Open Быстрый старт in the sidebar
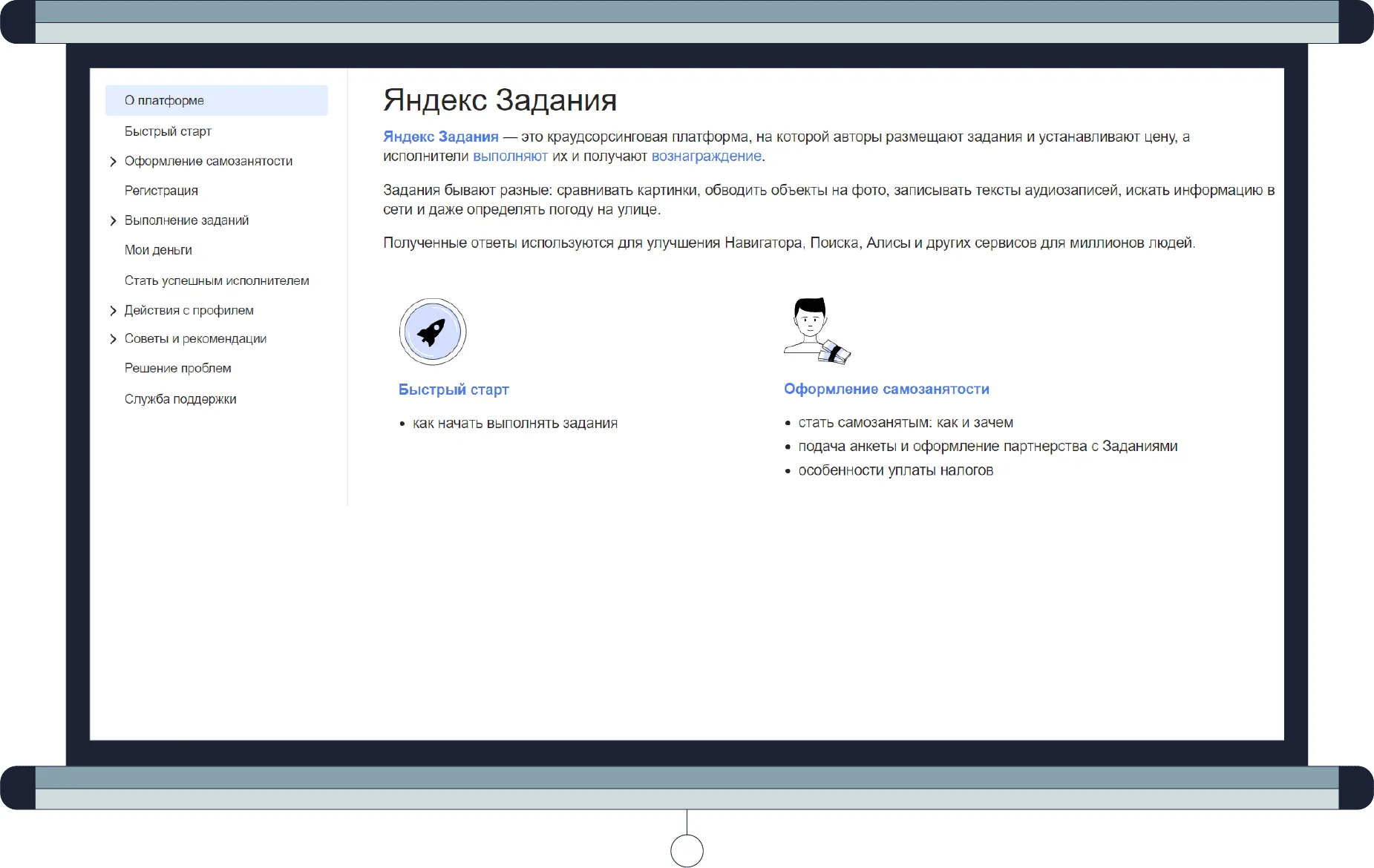Image resolution: width=1374 pixels, height=868 pixels. (168, 131)
